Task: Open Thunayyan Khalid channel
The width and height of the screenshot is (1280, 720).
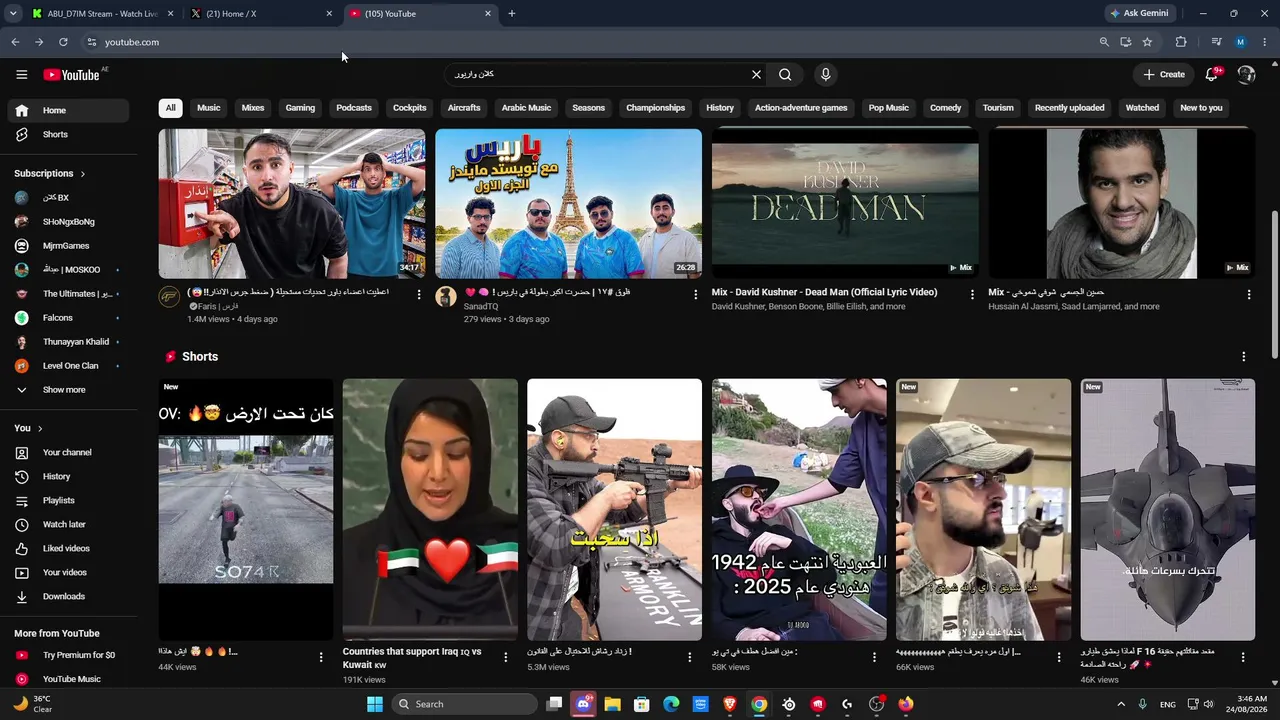Action: (68, 342)
